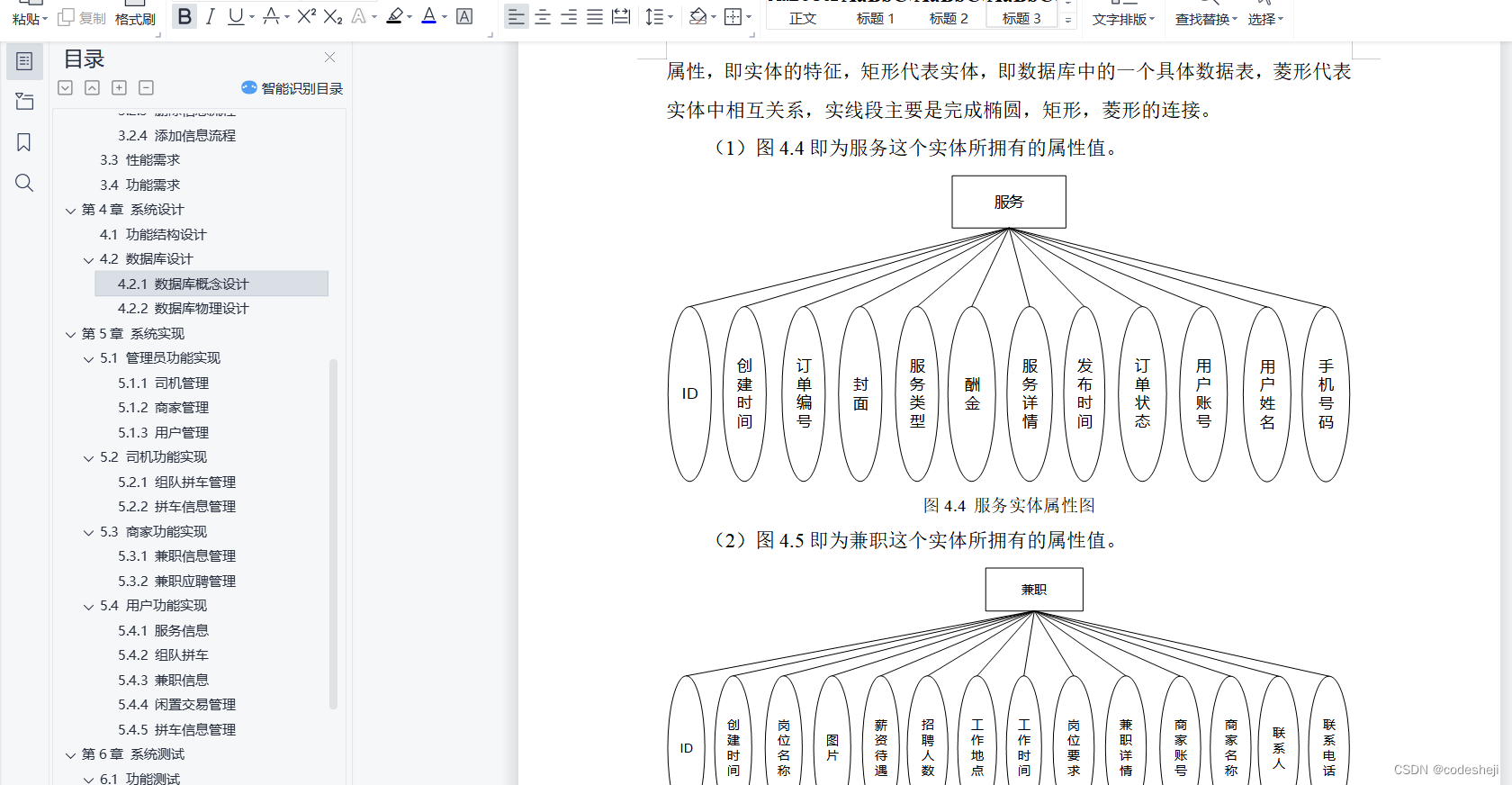Apply strikethrough style A icon
1512x785 pixels.
[x=271, y=16]
